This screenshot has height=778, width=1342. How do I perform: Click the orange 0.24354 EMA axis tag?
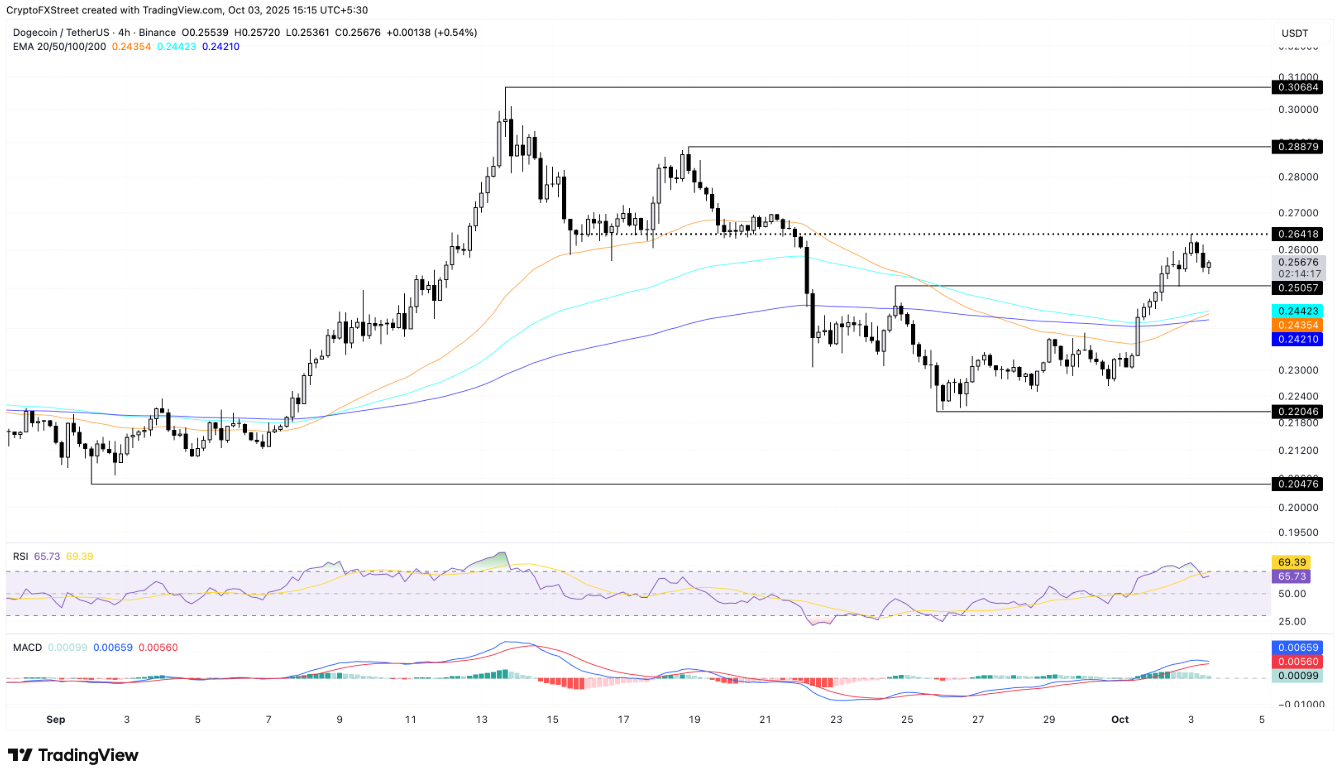click(1298, 326)
